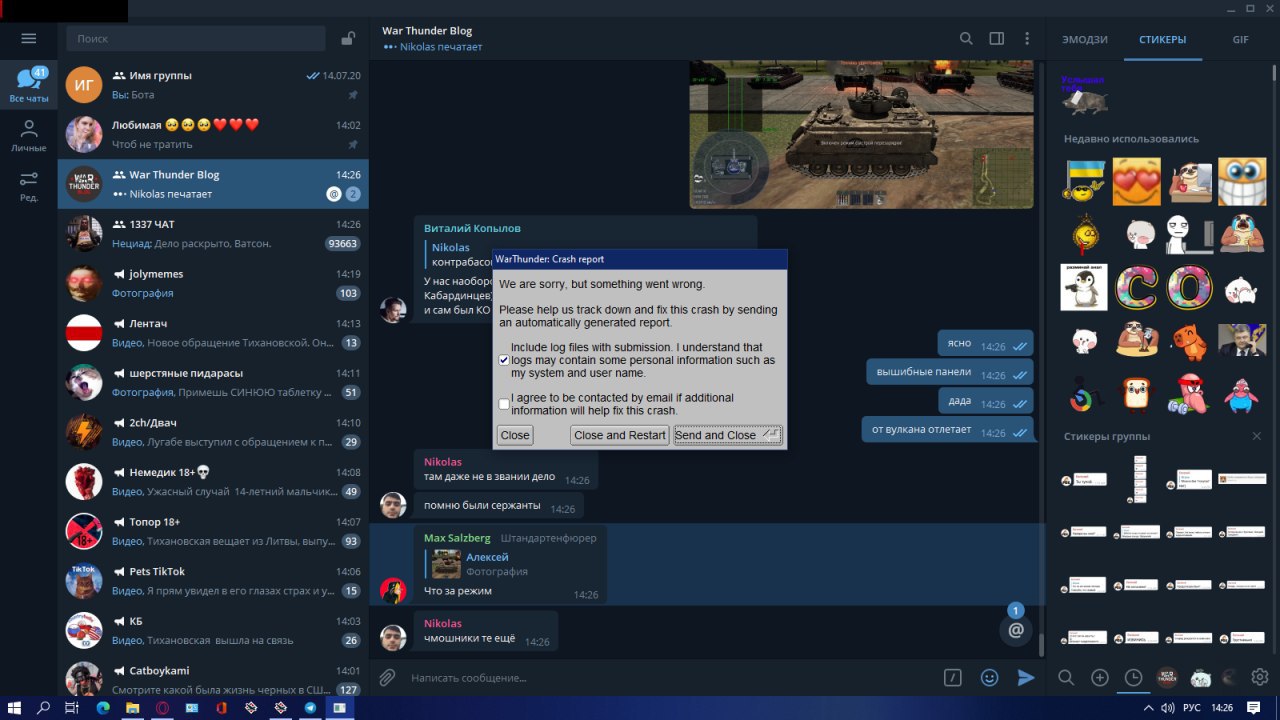
Task: Open File Explorer from taskbar
Action: click(132, 708)
